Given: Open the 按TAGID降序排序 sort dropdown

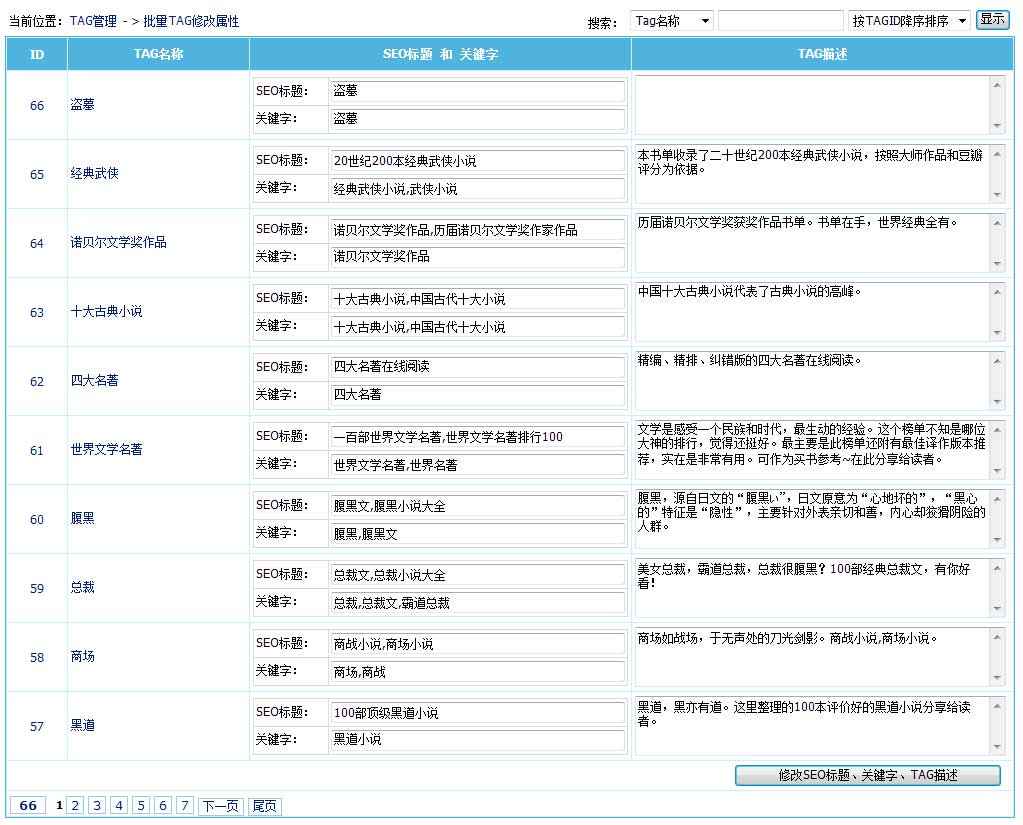Looking at the screenshot, I should 909,21.
